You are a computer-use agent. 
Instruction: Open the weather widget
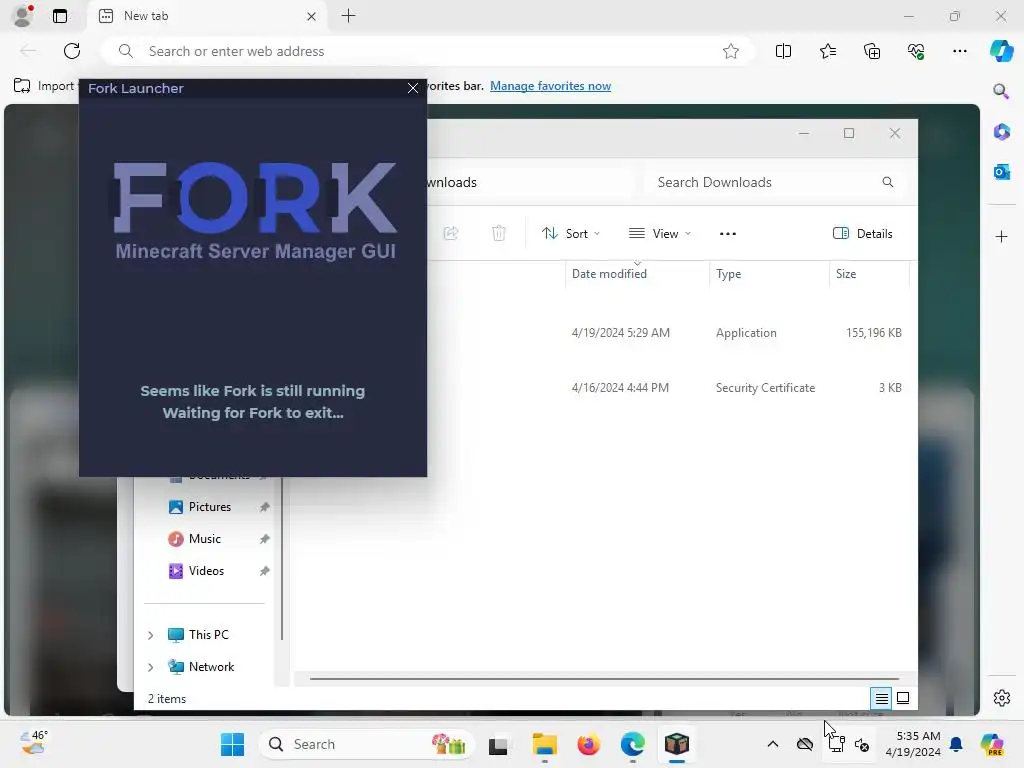coord(33,744)
